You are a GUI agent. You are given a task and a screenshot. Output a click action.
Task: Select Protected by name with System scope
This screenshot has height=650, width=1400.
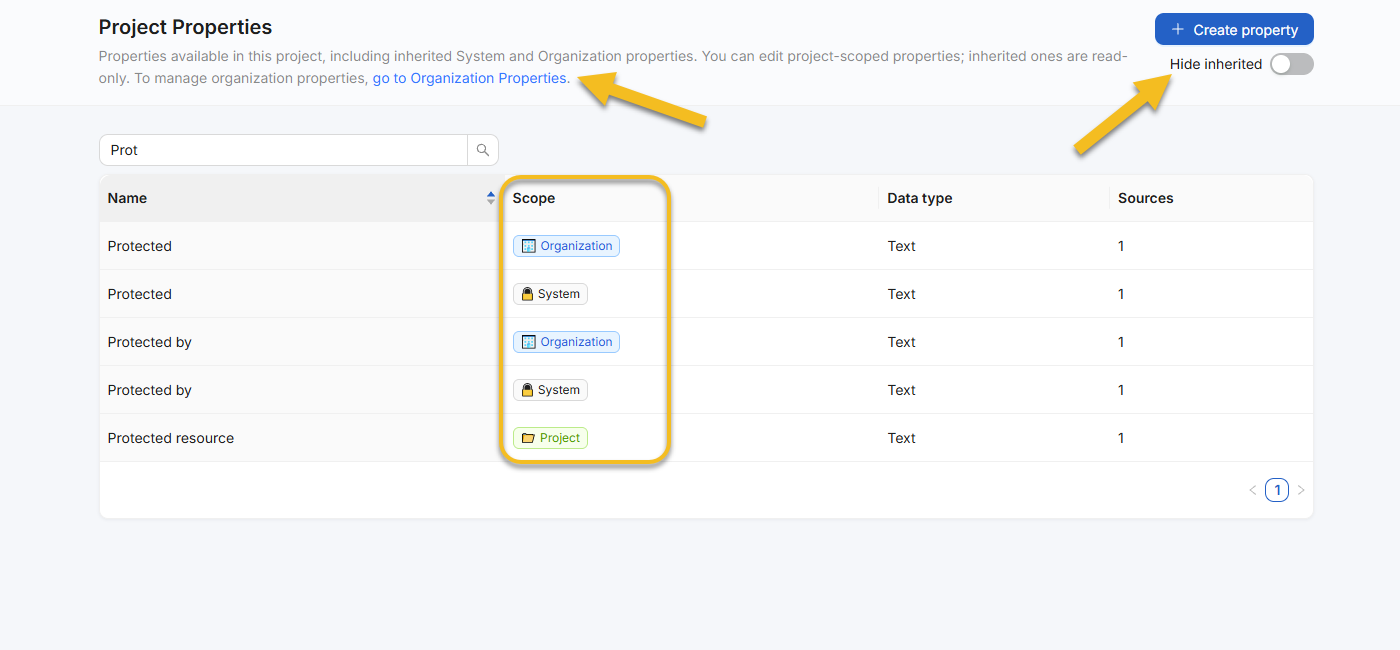(150, 390)
